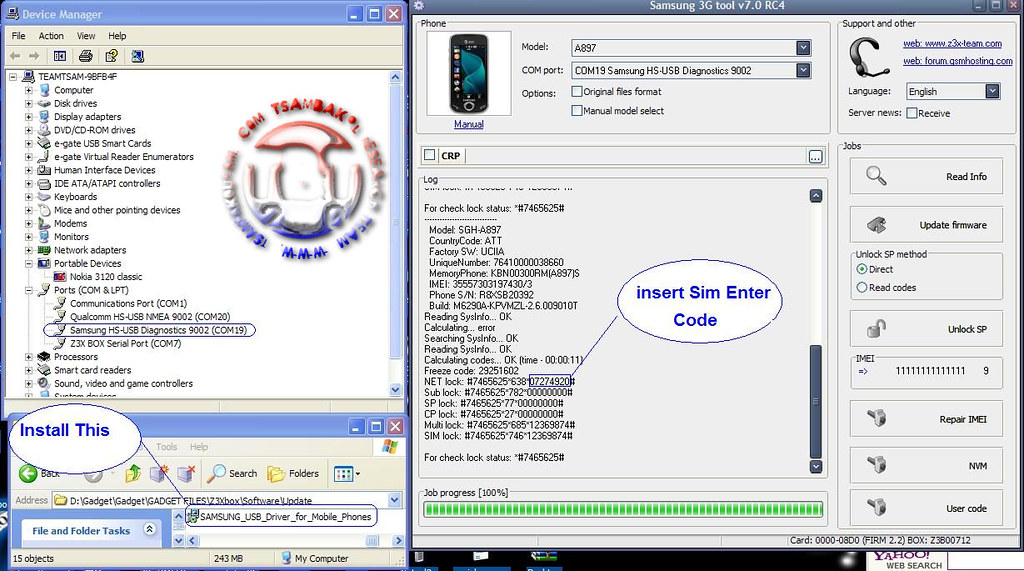Click the show/hide console tree icon
The width and height of the screenshot is (1024, 571).
click(x=59, y=56)
